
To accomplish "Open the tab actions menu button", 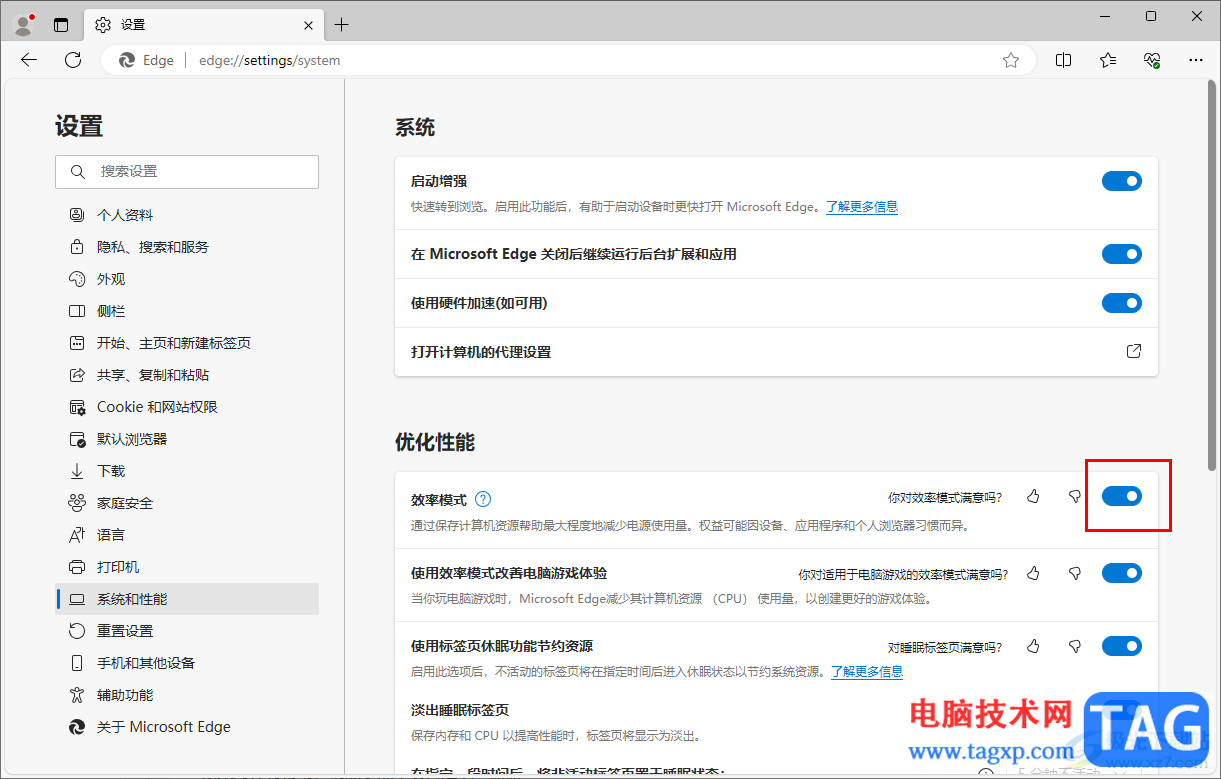I will [61, 24].
